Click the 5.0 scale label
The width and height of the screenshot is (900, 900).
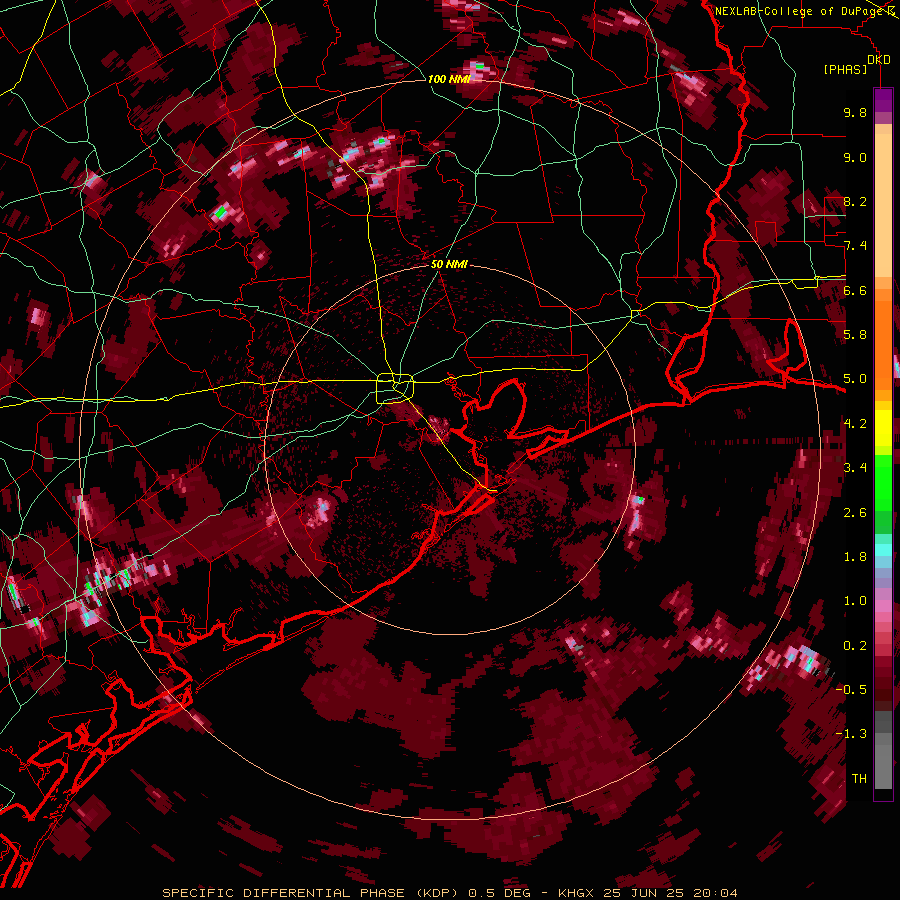pyautogui.click(x=855, y=379)
